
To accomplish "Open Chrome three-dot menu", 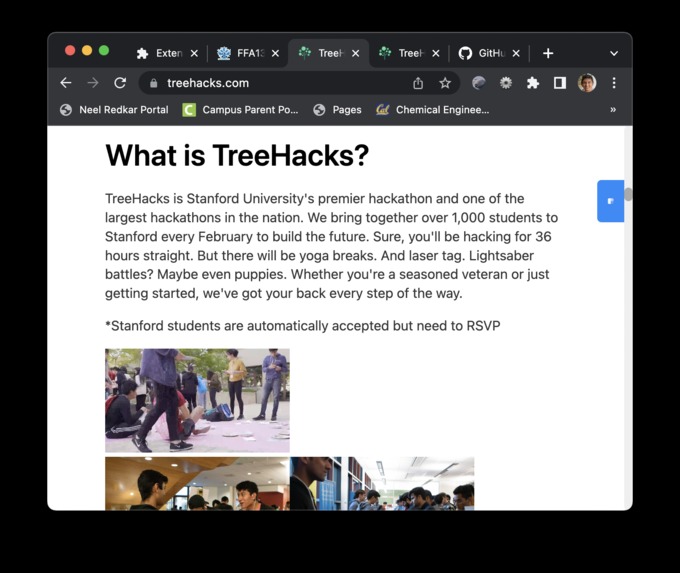I will [x=614, y=83].
